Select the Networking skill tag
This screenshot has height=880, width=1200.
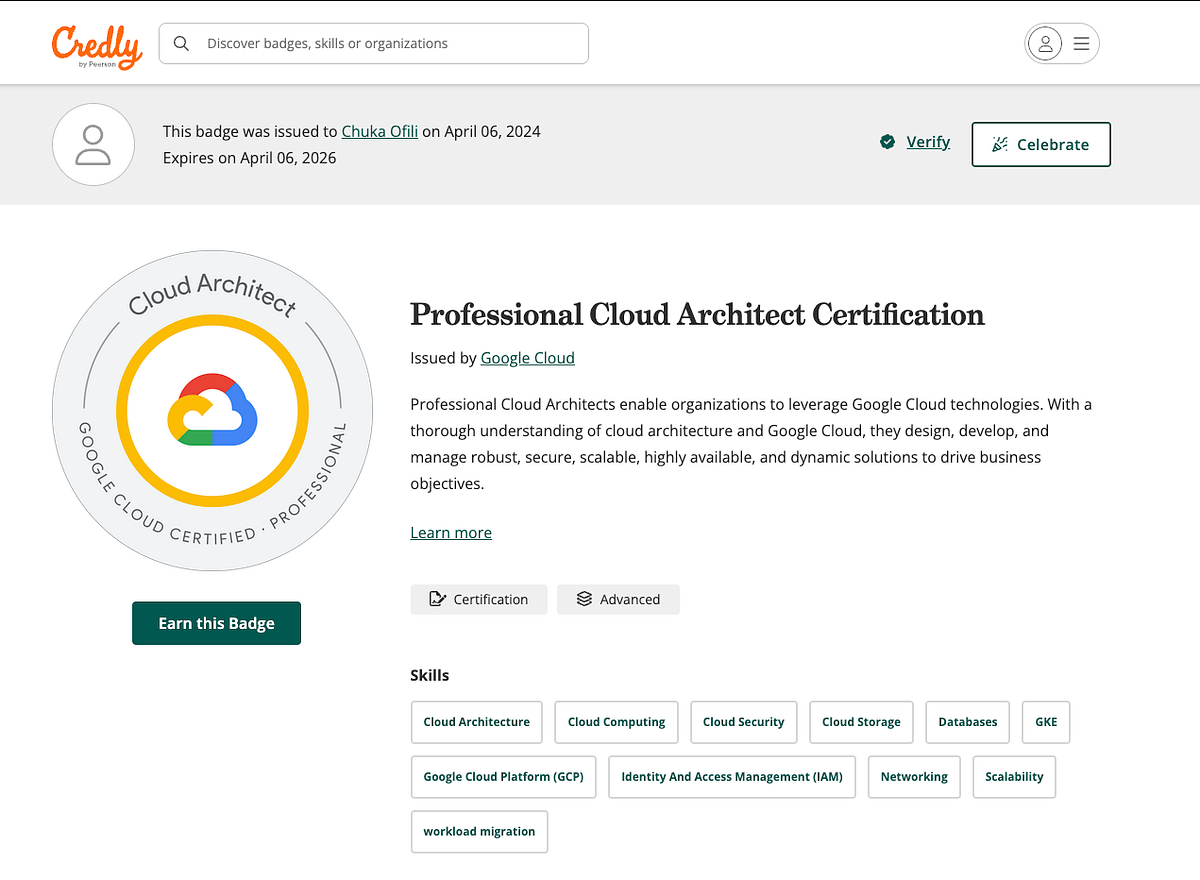click(914, 777)
